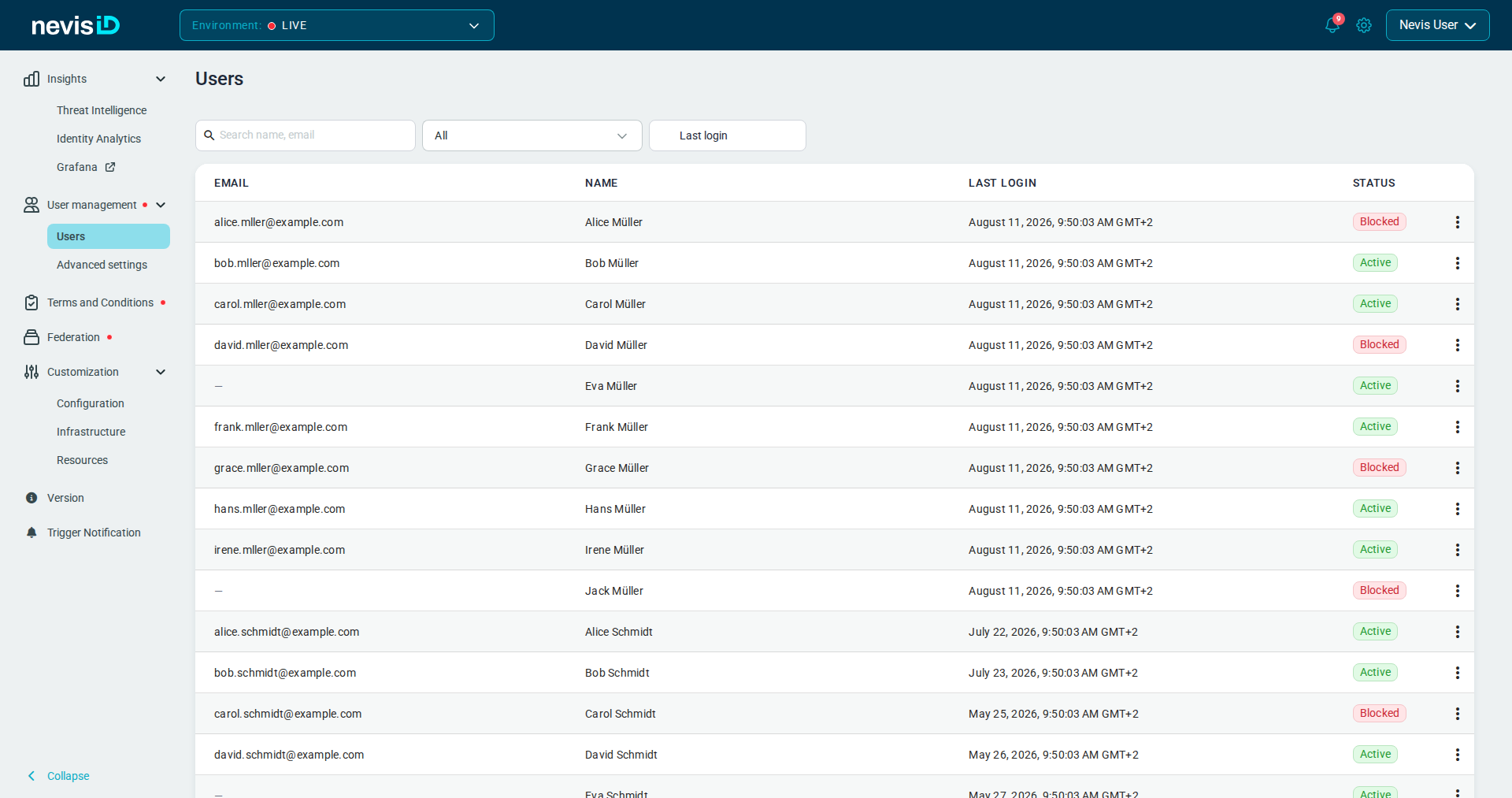
Task: Open actions menu for Carol Schmidt
Action: 1458,714
